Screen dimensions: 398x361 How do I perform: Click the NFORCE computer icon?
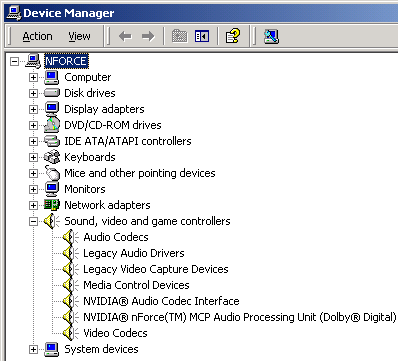pyautogui.click(x=33, y=61)
